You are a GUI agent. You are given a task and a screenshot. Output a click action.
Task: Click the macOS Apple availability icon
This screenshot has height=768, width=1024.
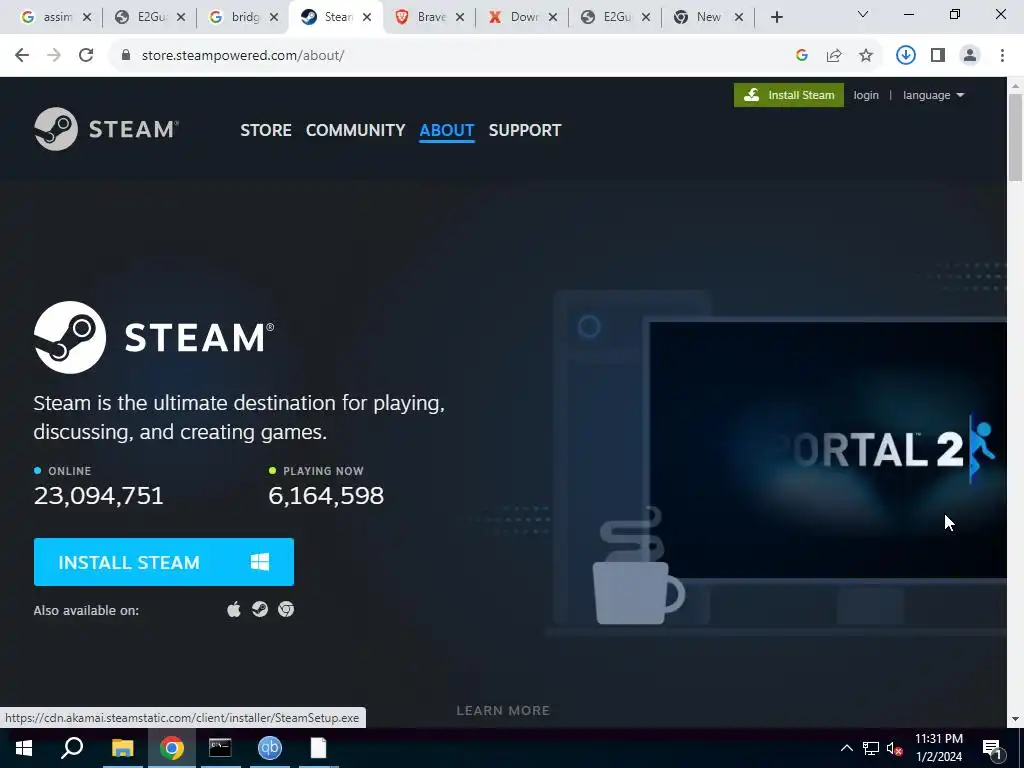click(234, 609)
